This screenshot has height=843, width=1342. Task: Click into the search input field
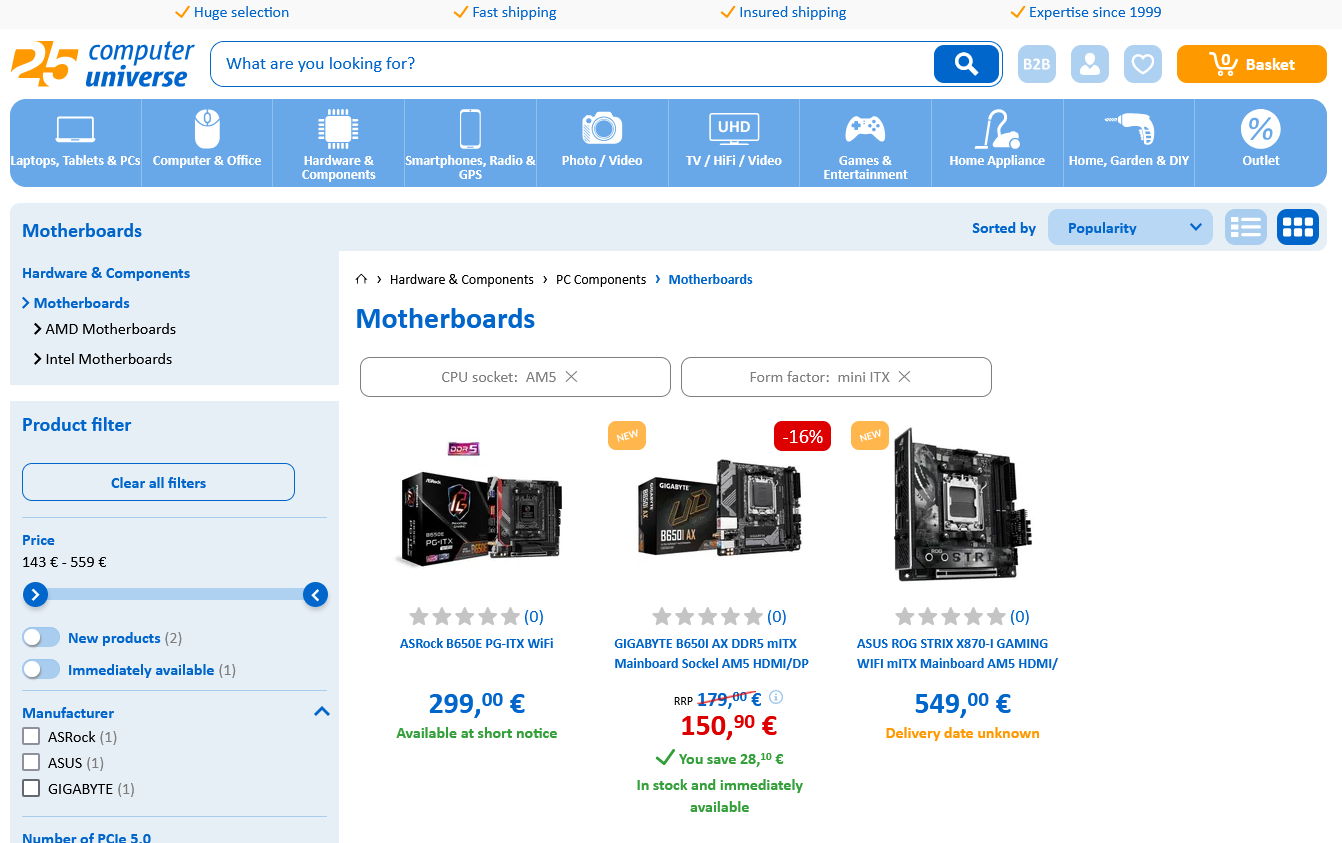pos(572,64)
